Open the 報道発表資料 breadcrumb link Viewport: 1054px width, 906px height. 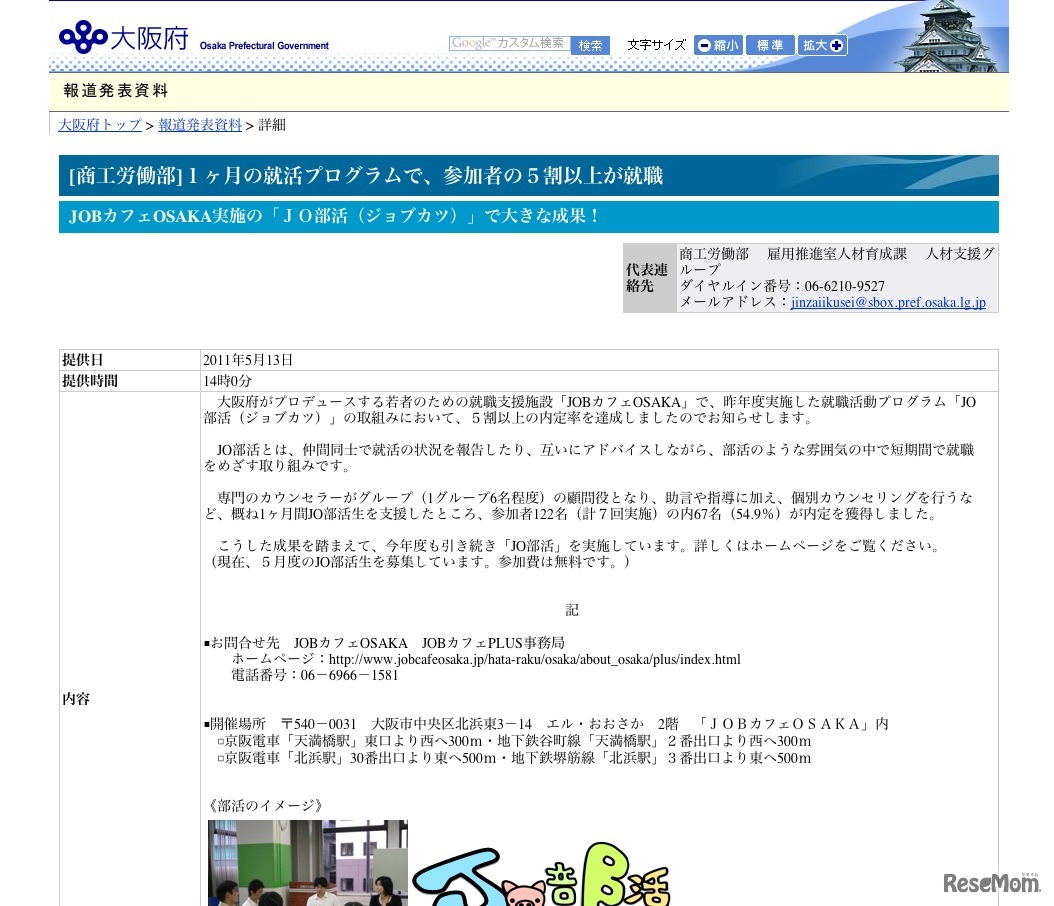pos(200,125)
